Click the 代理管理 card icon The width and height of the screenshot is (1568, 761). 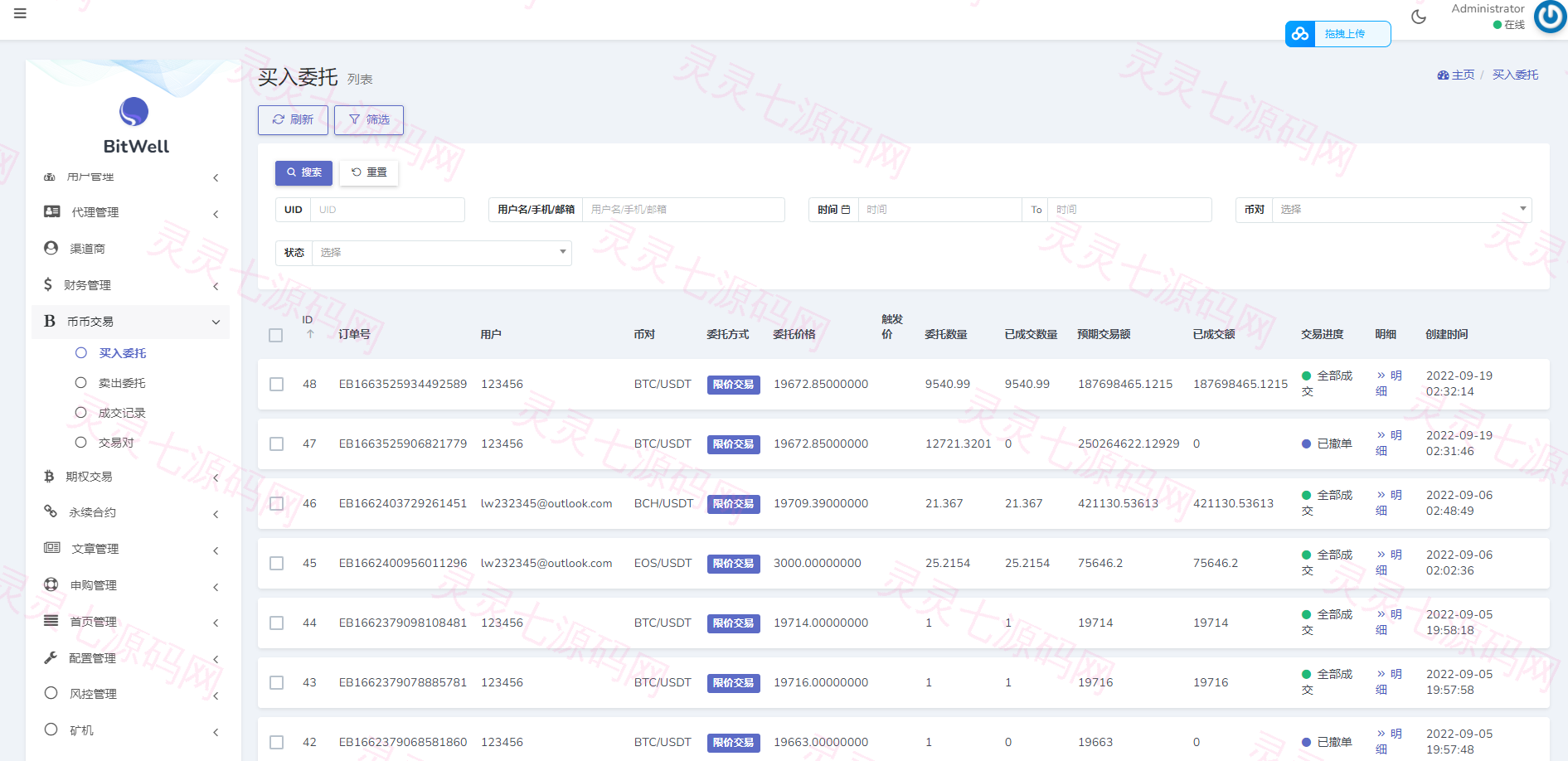[x=51, y=211]
